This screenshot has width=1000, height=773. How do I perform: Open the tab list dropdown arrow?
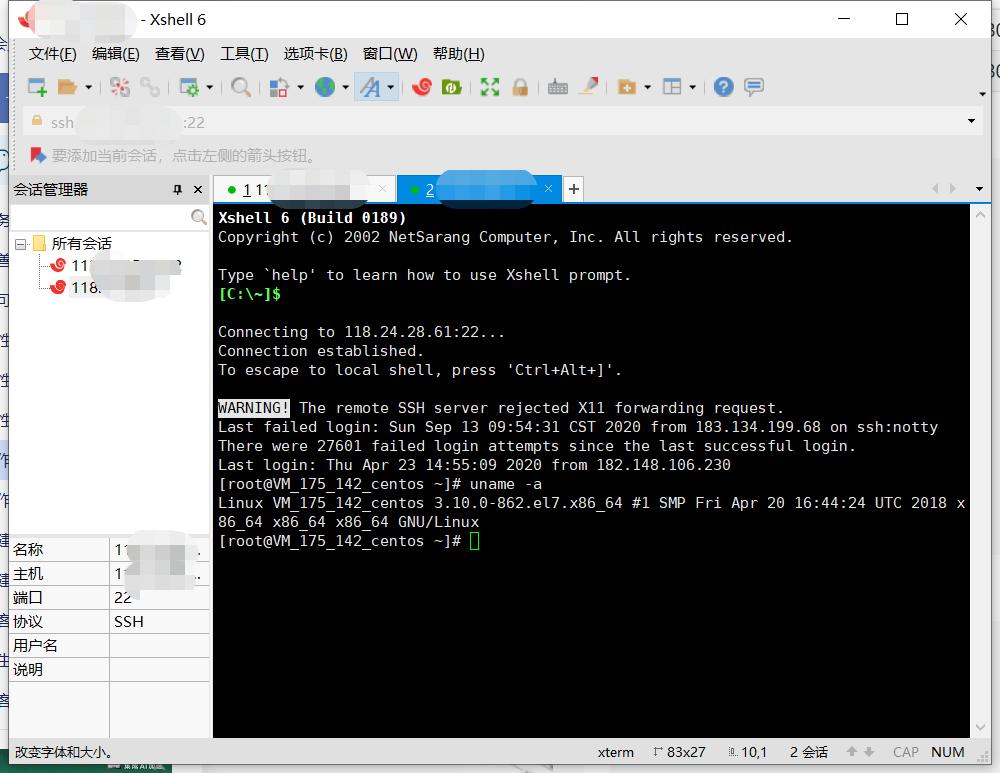click(979, 188)
